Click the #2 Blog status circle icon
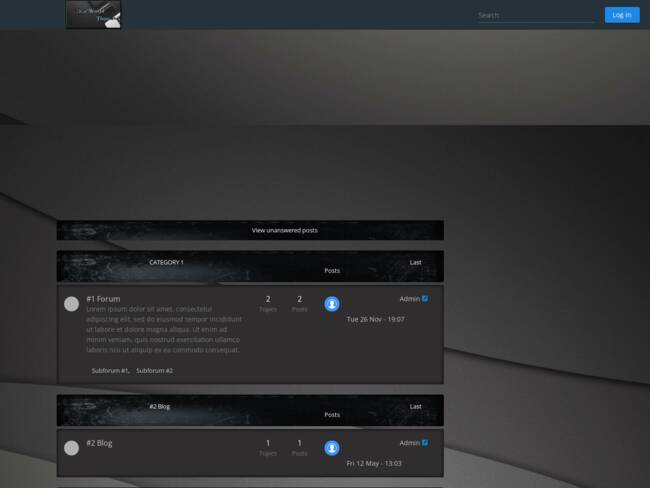 coord(72,448)
